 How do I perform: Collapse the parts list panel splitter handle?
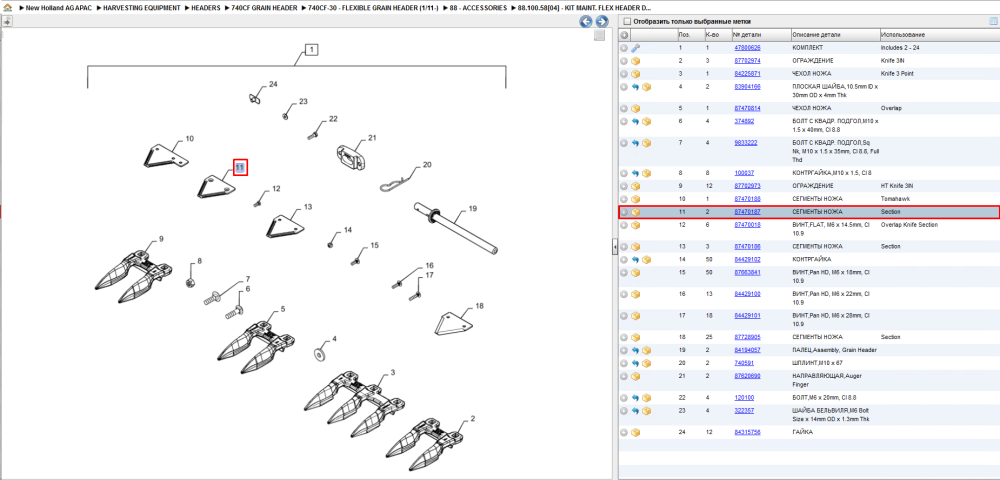click(x=614, y=246)
